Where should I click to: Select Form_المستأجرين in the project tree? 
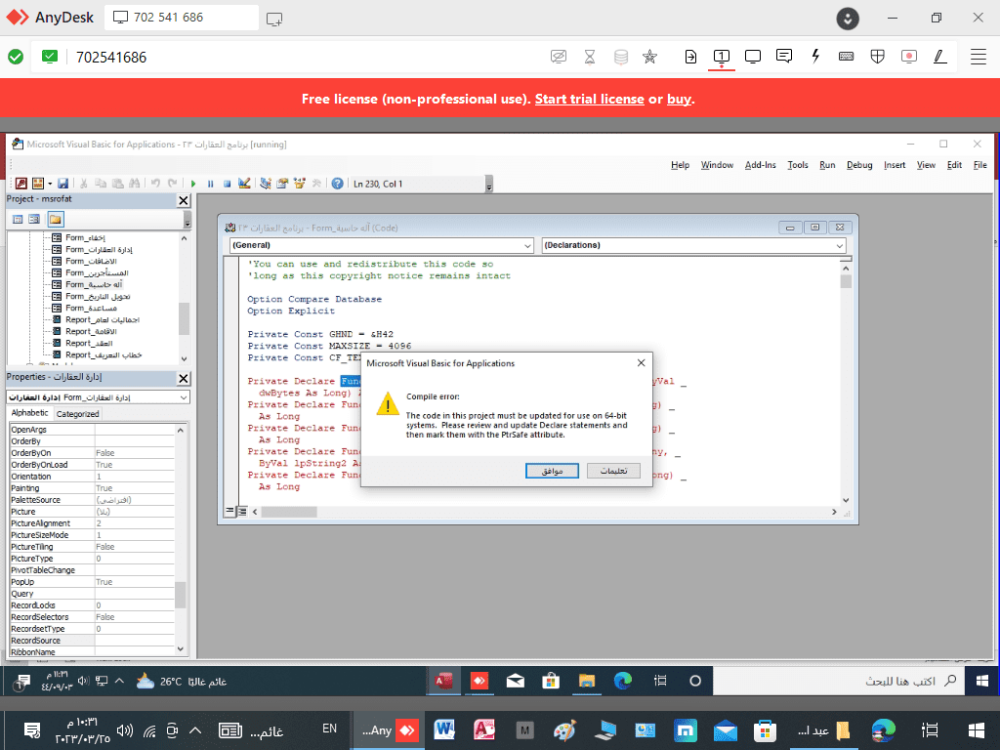click(x=96, y=273)
